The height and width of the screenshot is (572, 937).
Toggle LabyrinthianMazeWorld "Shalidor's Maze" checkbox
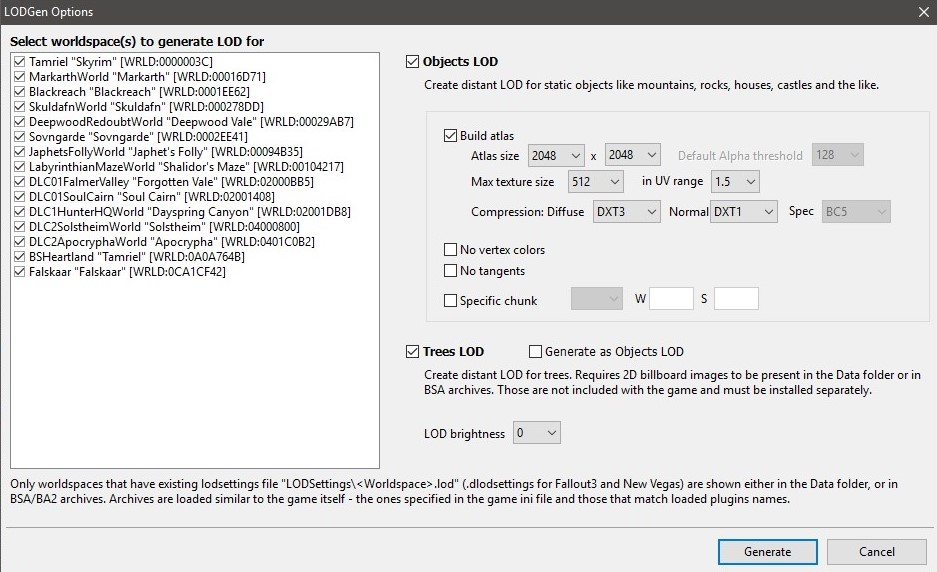(x=19, y=167)
